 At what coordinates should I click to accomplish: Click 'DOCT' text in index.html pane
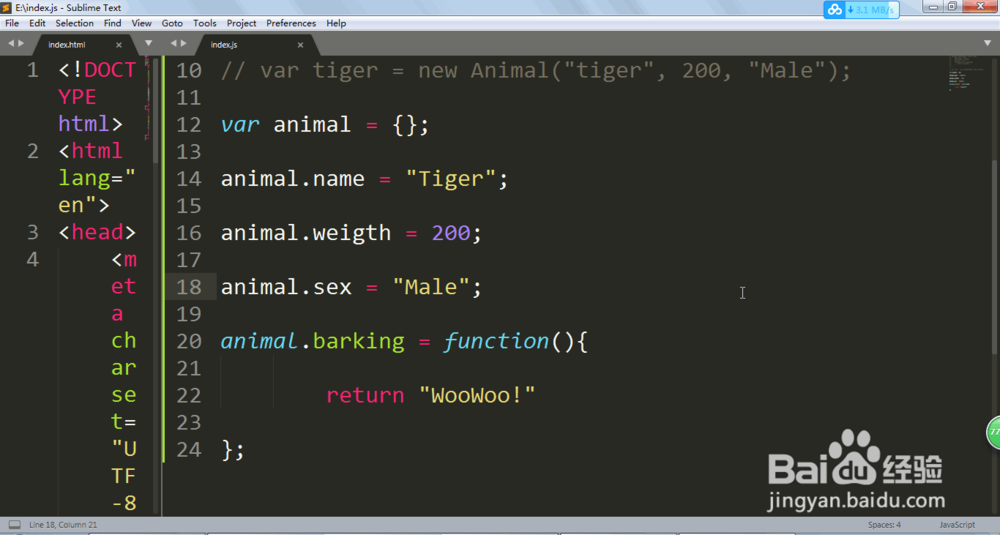click(x=110, y=70)
